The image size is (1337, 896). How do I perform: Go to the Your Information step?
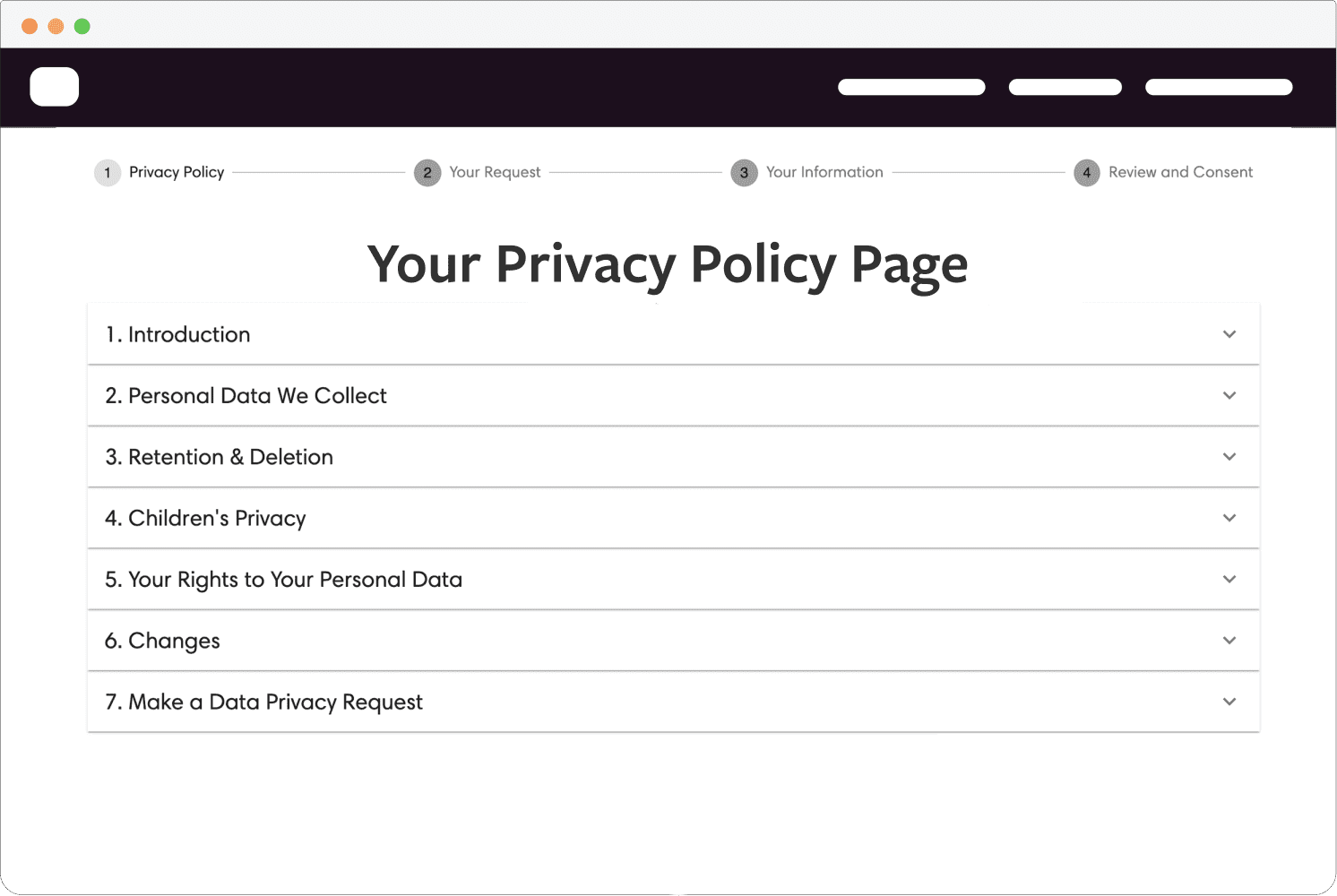point(824,172)
